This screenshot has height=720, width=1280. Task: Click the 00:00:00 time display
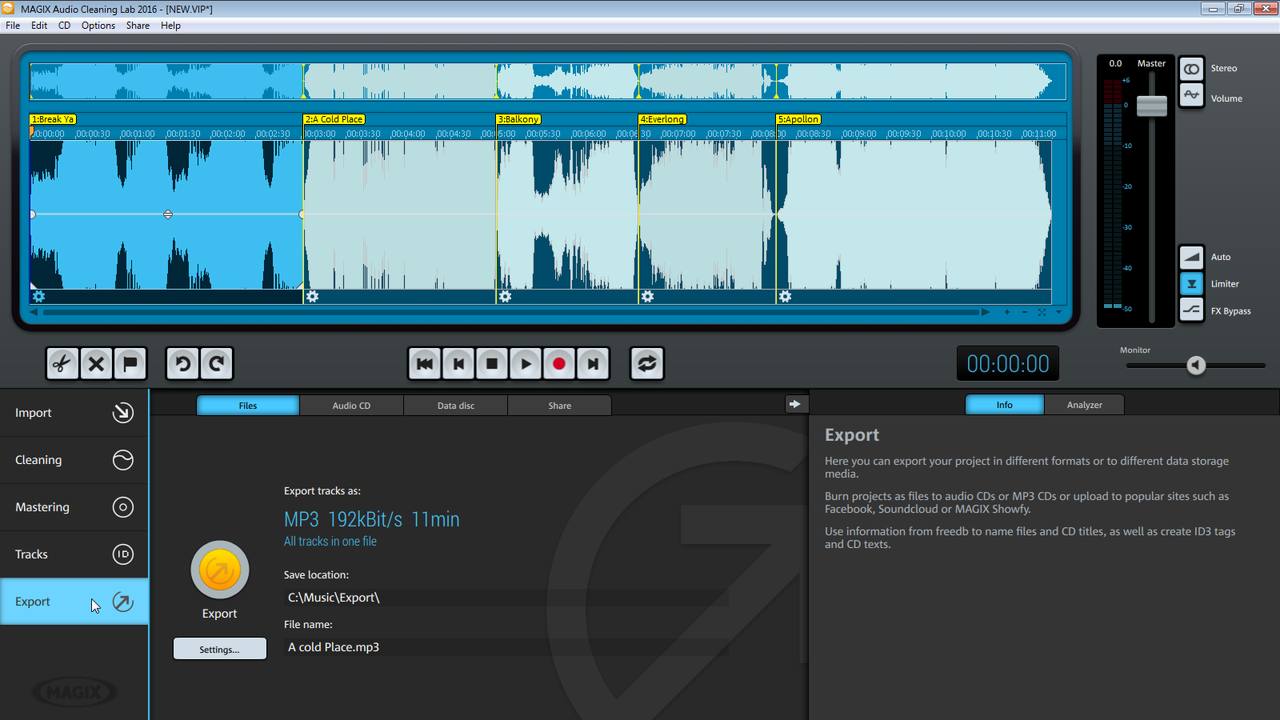click(x=1008, y=364)
